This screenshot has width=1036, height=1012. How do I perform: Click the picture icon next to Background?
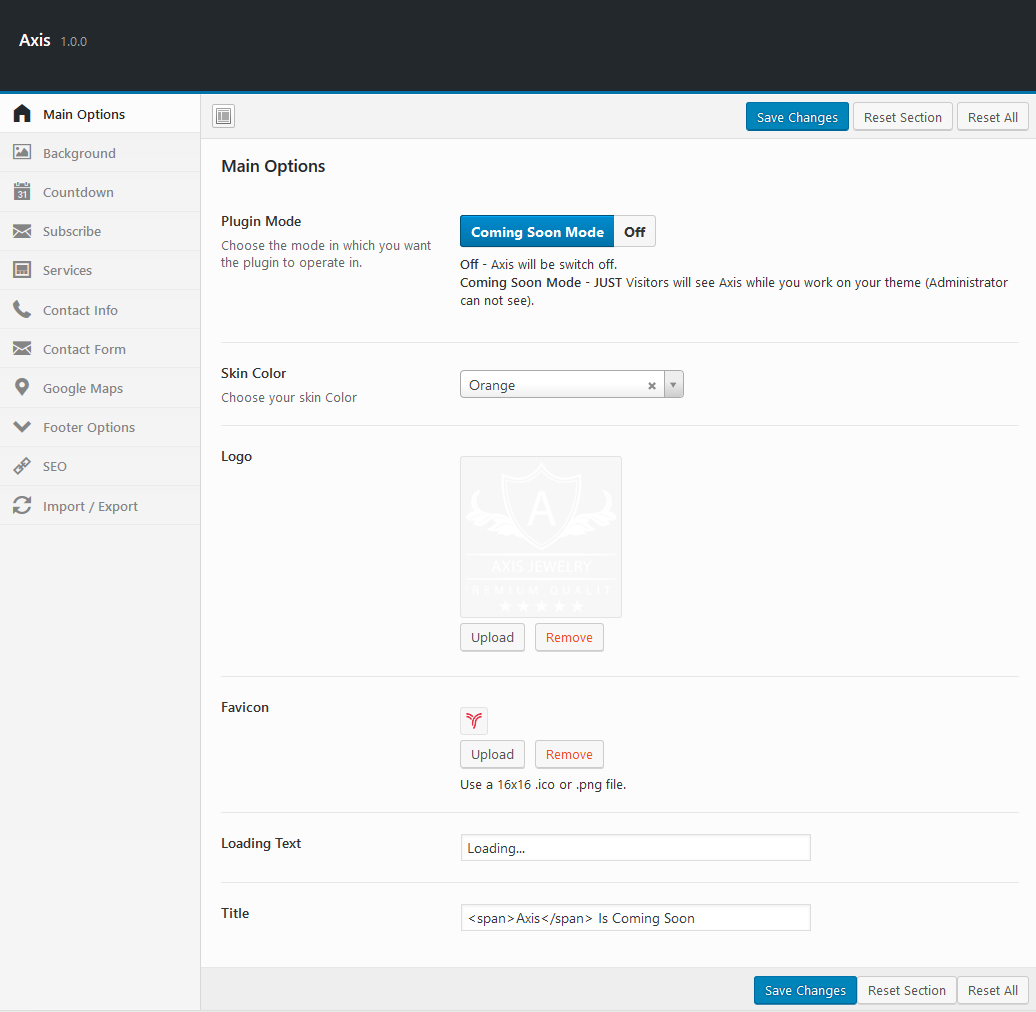(x=22, y=153)
